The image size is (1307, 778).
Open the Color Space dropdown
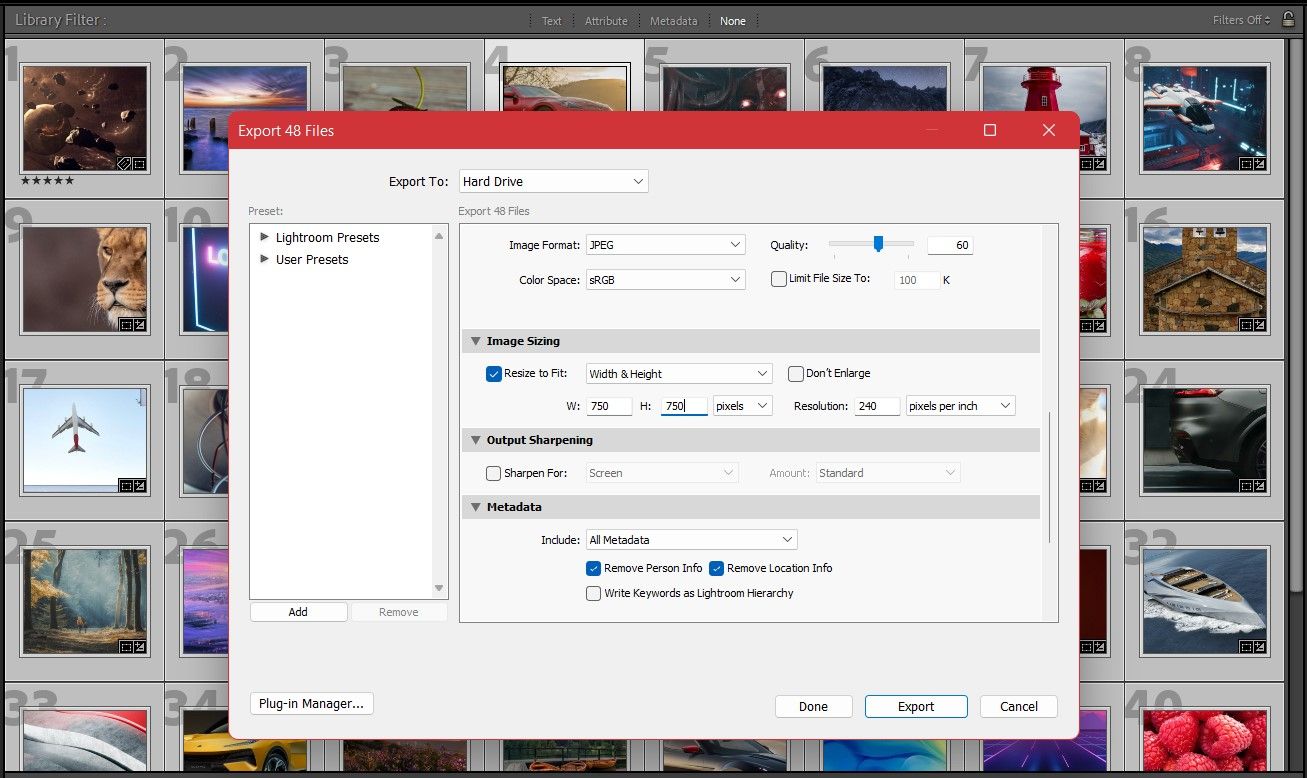click(665, 280)
